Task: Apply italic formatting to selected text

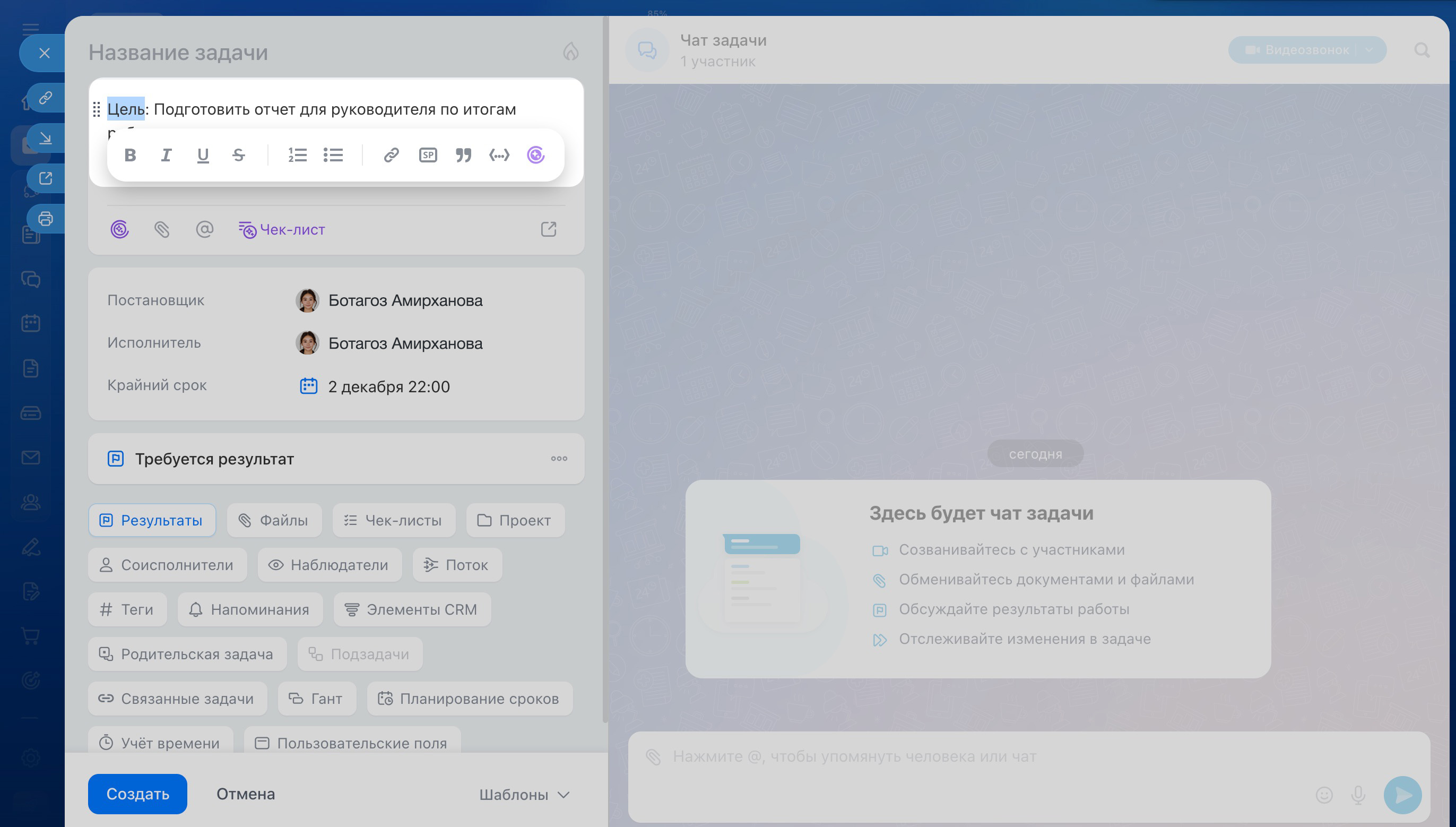Action: point(166,155)
